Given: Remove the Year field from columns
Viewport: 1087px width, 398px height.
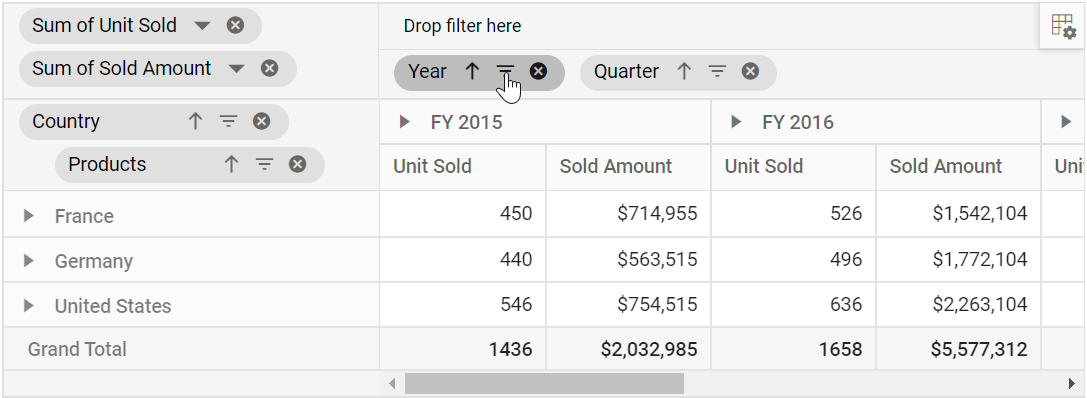Looking at the screenshot, I should pyautogui.click(x=539, y=71).
